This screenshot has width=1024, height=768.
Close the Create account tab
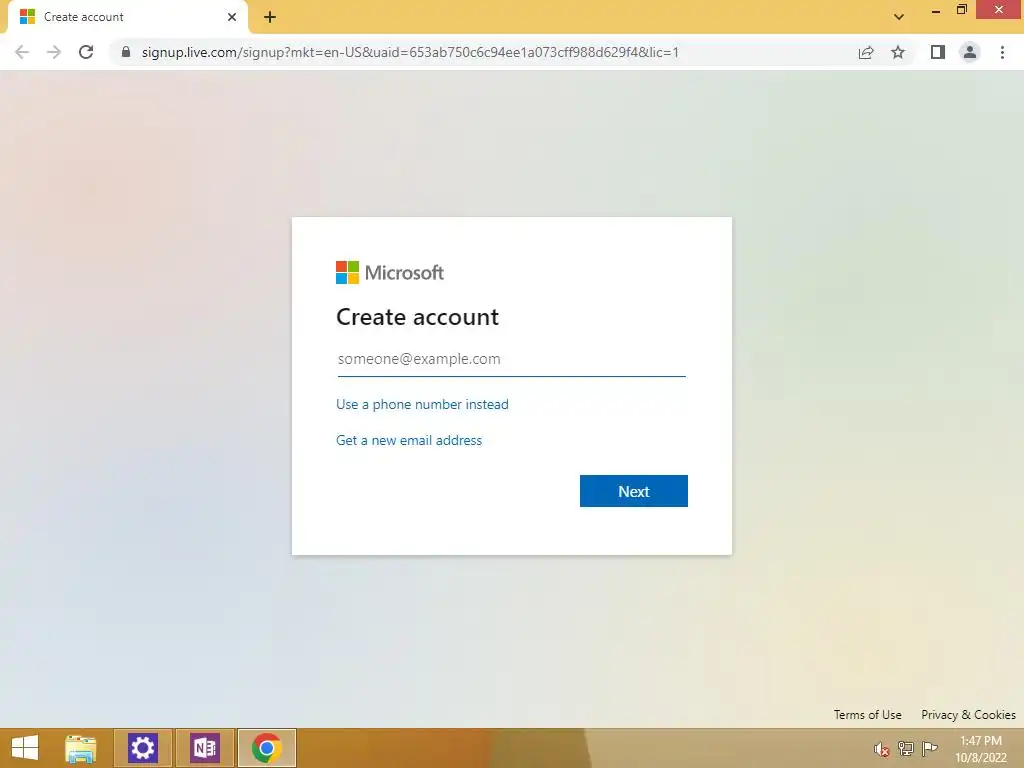tap(232, 17)
